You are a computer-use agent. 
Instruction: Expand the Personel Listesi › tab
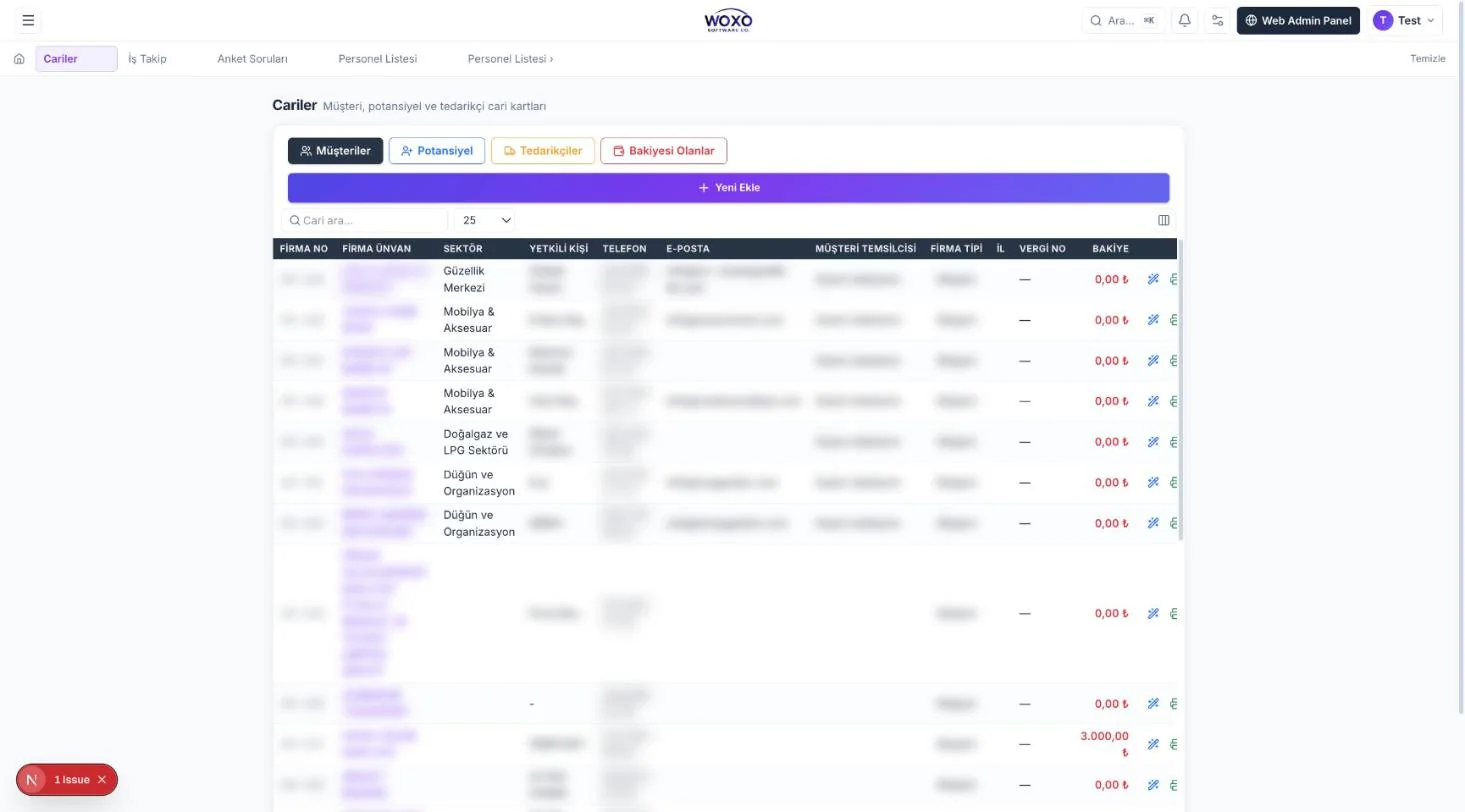click(x=510, y=59)
